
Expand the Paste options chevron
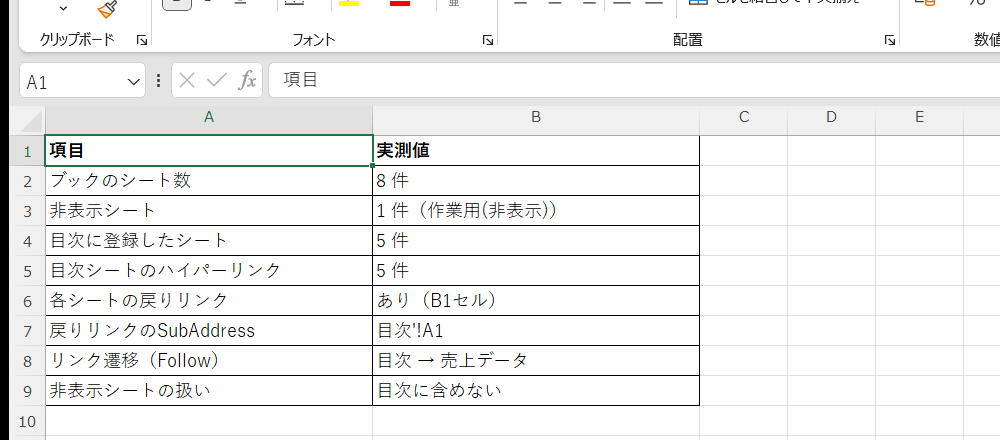[62, 8]
